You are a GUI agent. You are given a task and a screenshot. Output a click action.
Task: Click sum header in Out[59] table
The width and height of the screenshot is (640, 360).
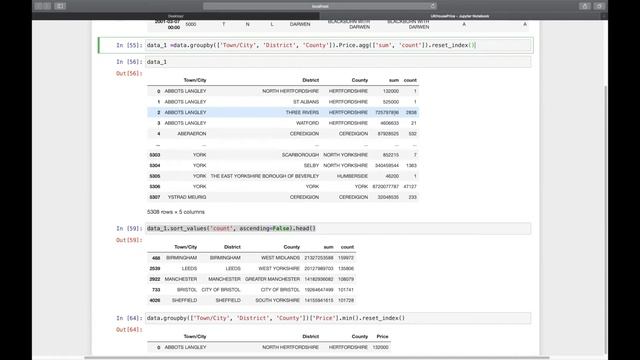click(x=329, y=247)
